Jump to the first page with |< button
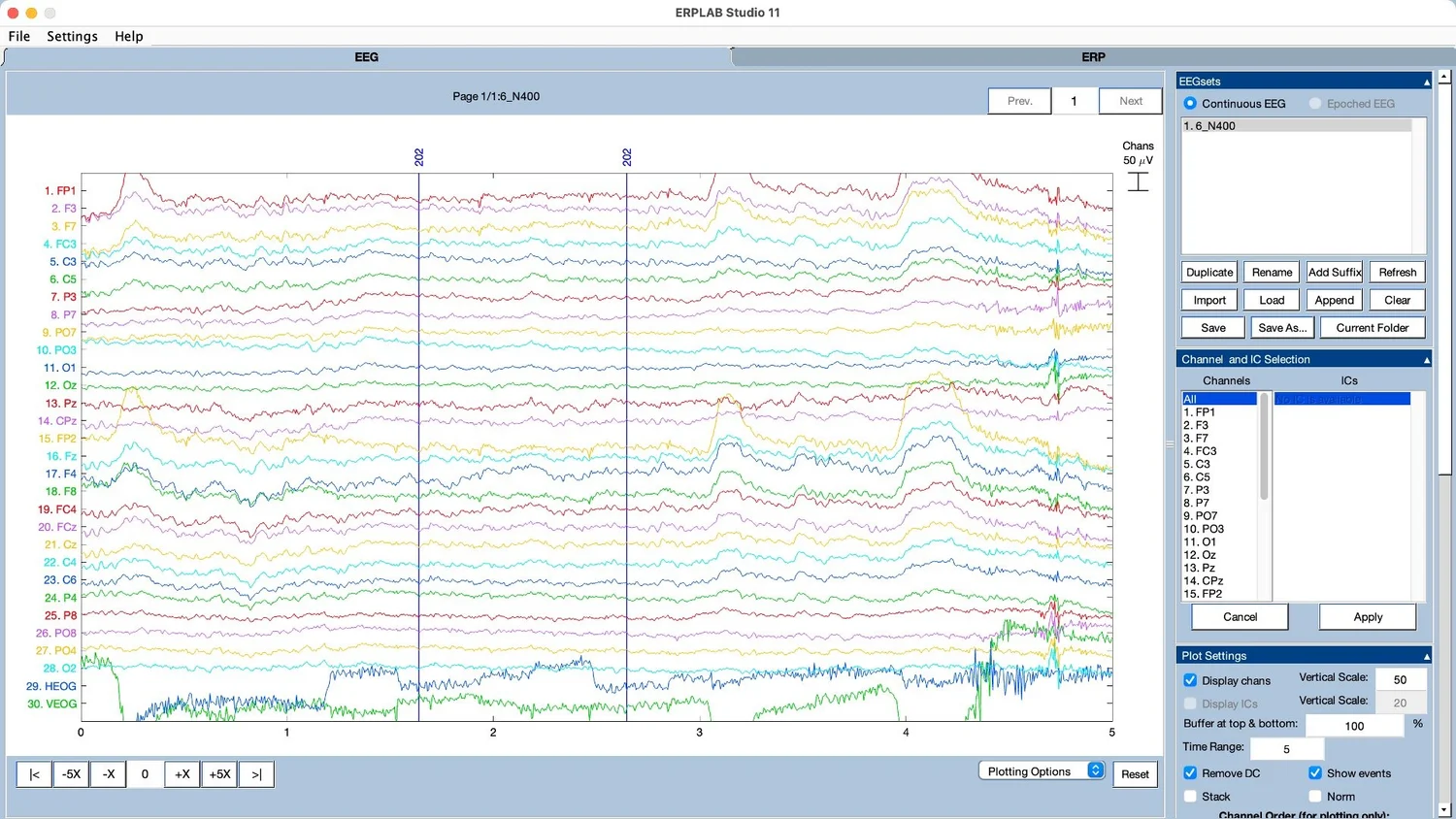Screen dimensions: 1456x819 (34, 774)
